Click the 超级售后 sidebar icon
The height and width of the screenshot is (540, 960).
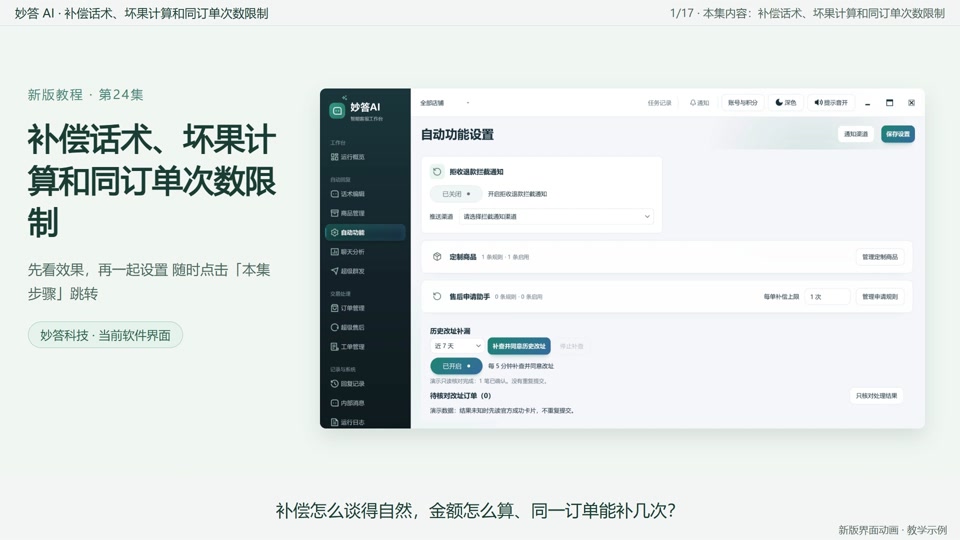334,327
